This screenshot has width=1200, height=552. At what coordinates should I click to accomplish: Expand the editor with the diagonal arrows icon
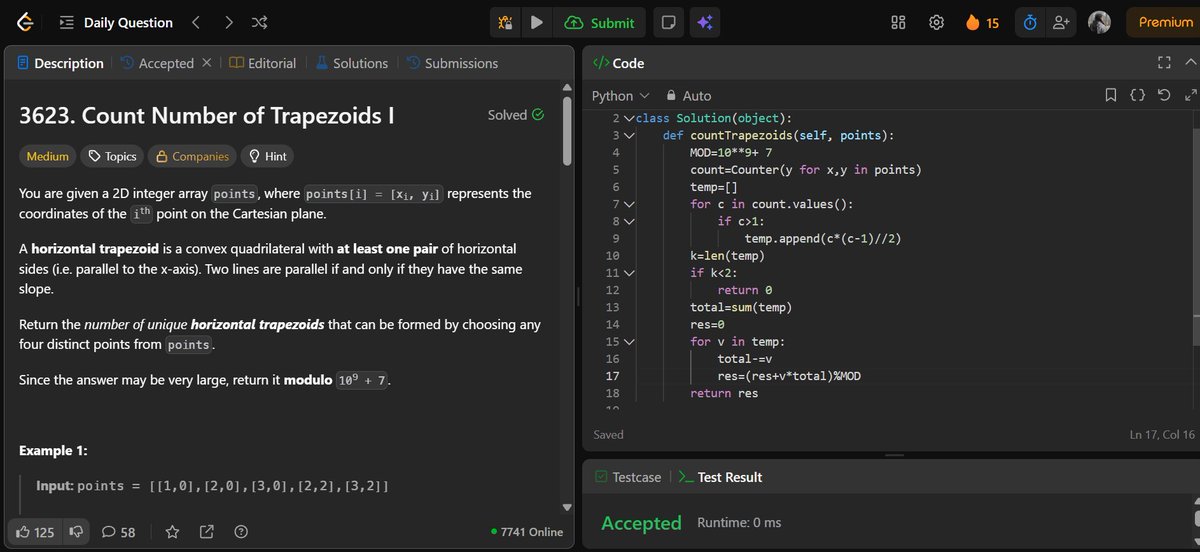[x=1189, y=96]
